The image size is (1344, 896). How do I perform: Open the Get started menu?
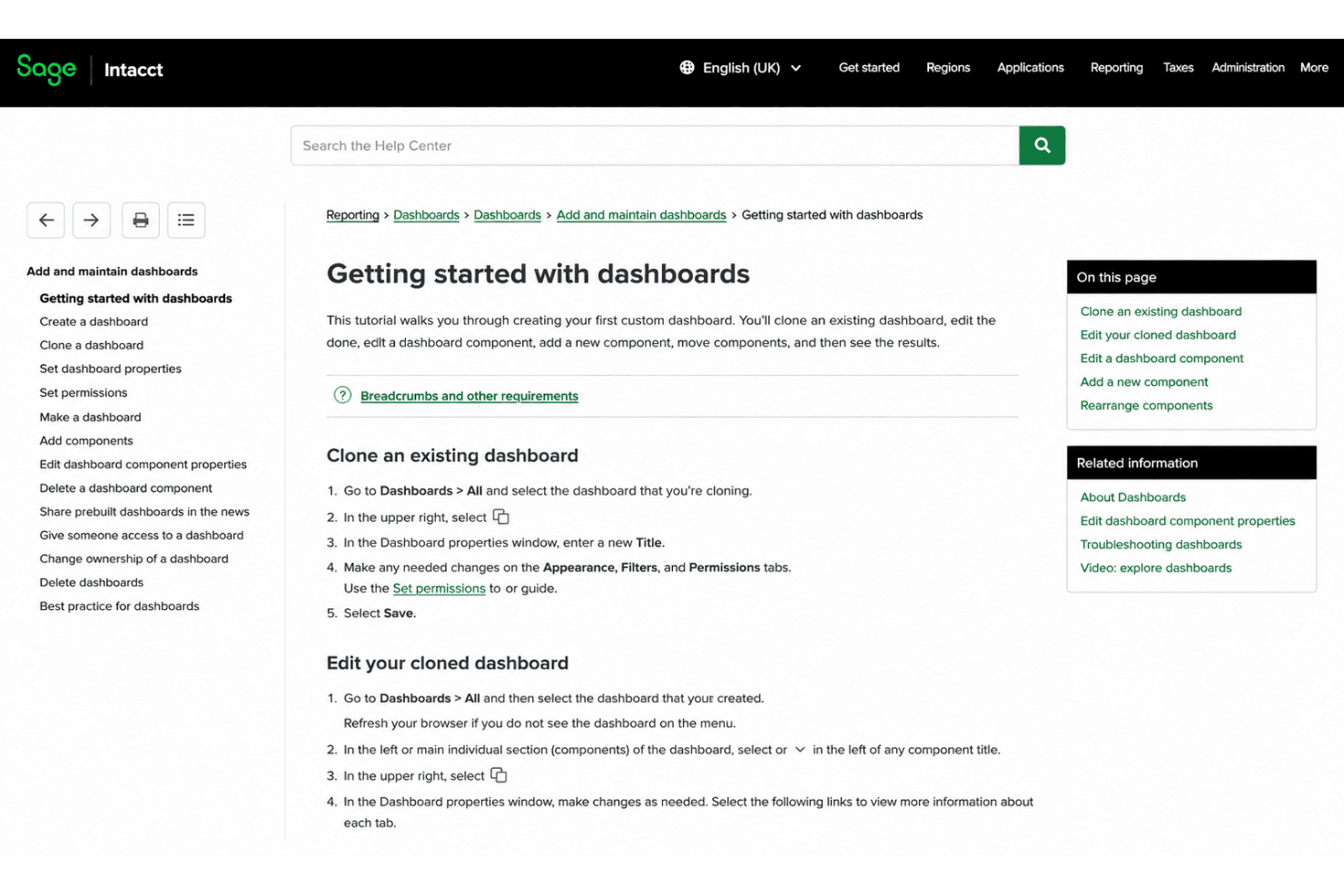[x=869, y=68]
